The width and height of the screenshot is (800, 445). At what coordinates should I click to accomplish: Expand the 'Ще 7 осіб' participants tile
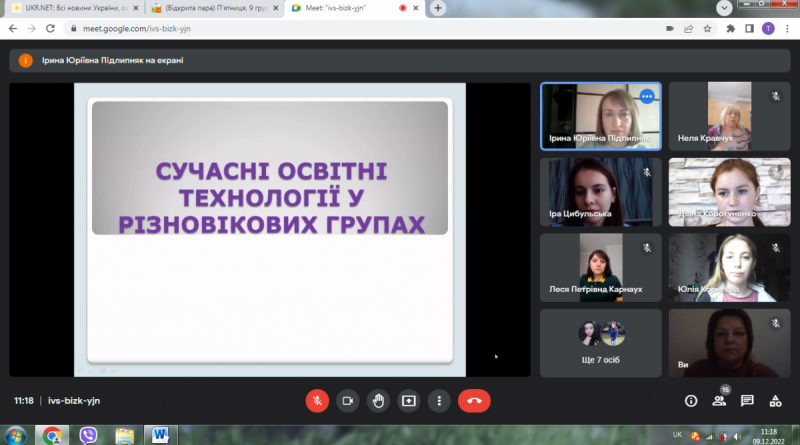pos(601,343)
